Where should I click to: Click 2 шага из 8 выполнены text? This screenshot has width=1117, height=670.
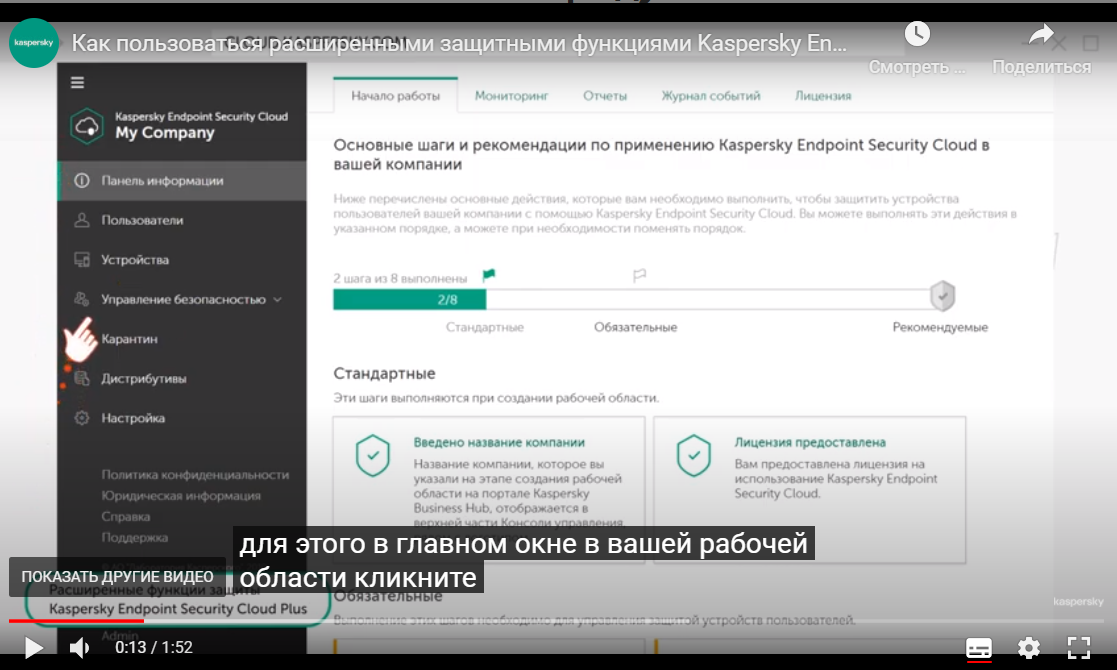click(x=400, y=278)
